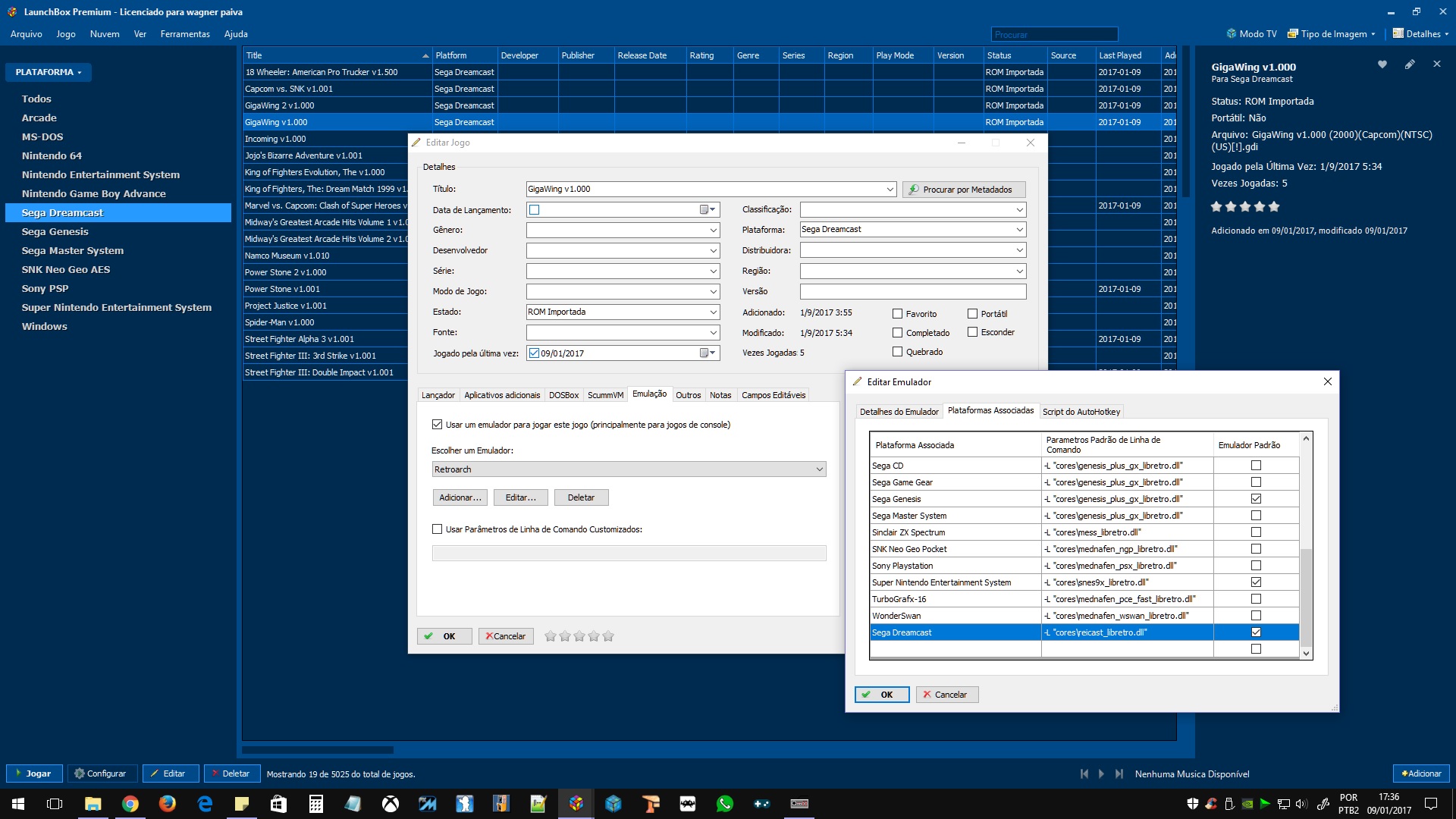Click LaunchBox icon in taskbar
This screenshot has width=1456, height=819.
[576, 804]
